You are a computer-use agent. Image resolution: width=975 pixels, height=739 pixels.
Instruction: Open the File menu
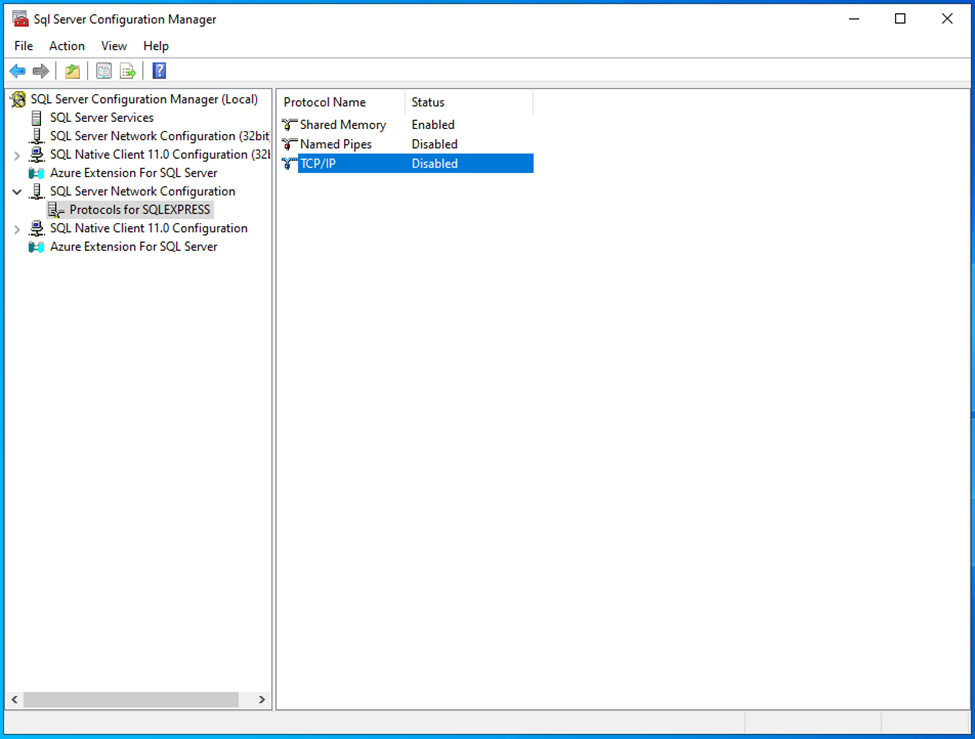tap(24, 46)
